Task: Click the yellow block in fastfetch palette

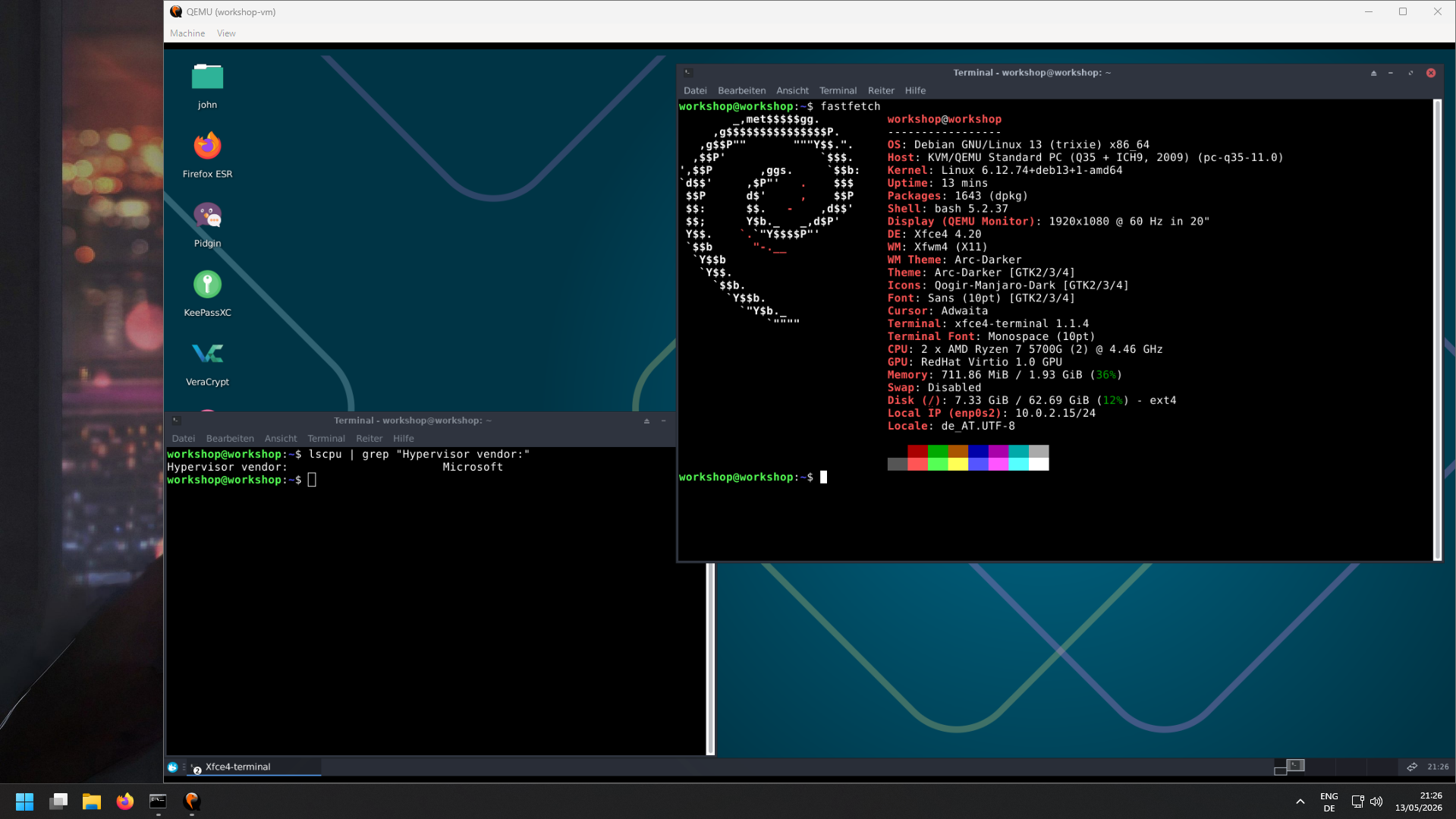Action: pyautogui.click(x=958, y=464)
